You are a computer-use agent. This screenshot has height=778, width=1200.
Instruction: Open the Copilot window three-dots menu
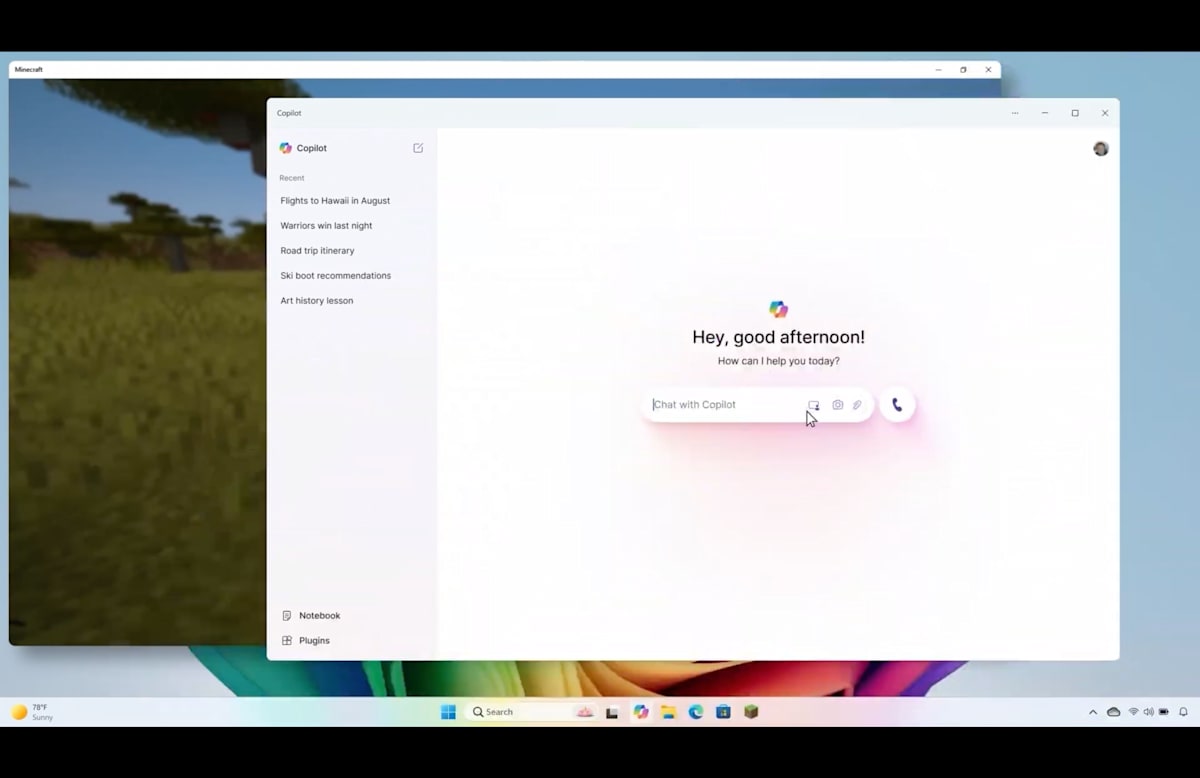tap(1015, 113)
